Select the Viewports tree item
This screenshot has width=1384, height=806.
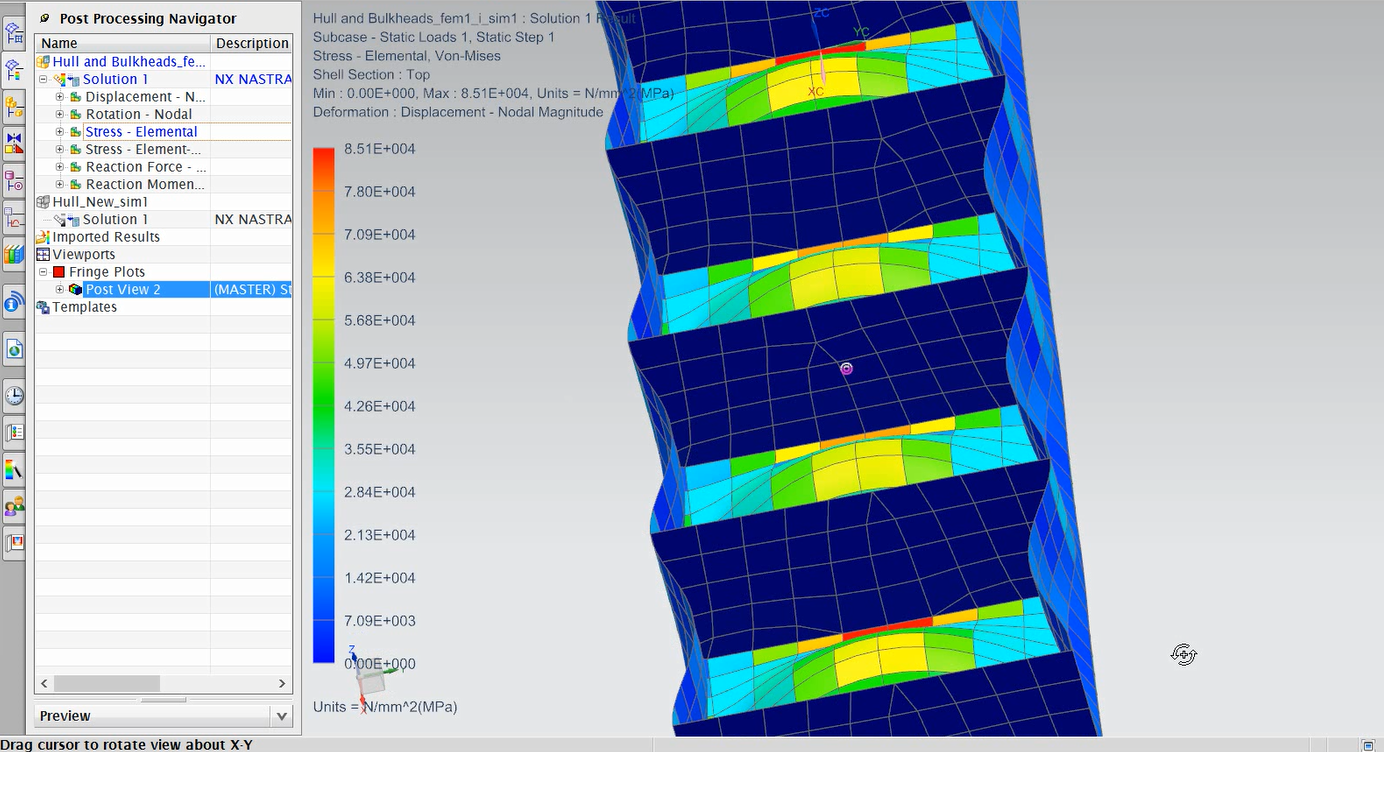85,254
